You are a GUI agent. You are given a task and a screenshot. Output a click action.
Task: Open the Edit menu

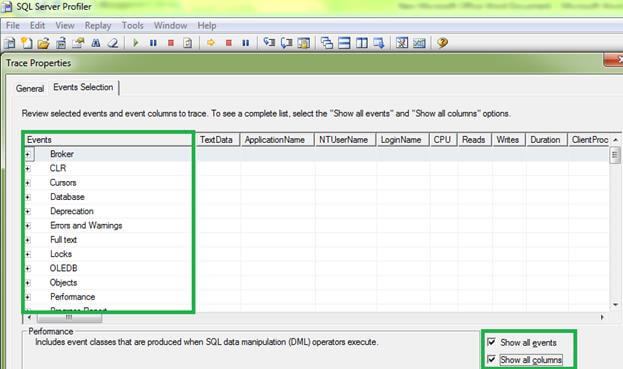[x=37, y=25]
